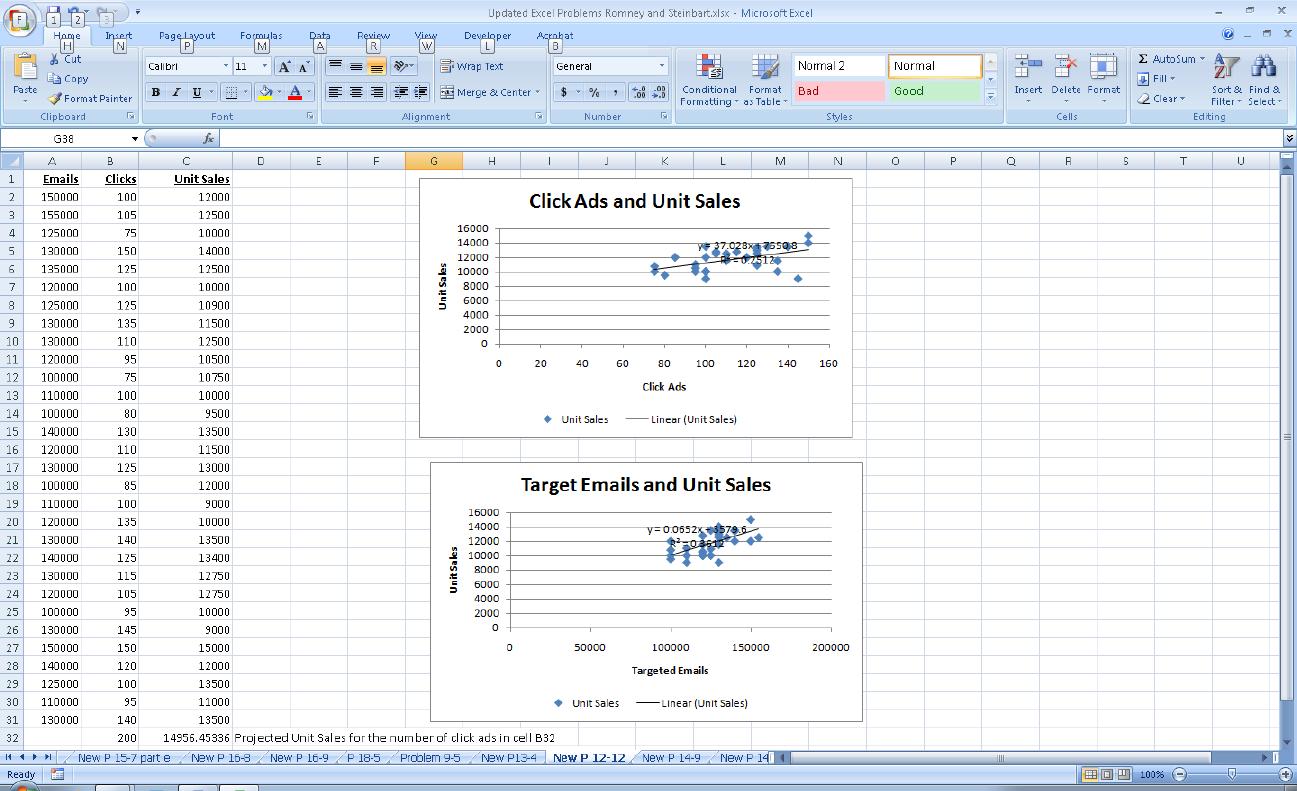This screenshot has height=791, width=1297.
Task: Align text to the left
Action: pyautogui.click(x=336, y=92)
